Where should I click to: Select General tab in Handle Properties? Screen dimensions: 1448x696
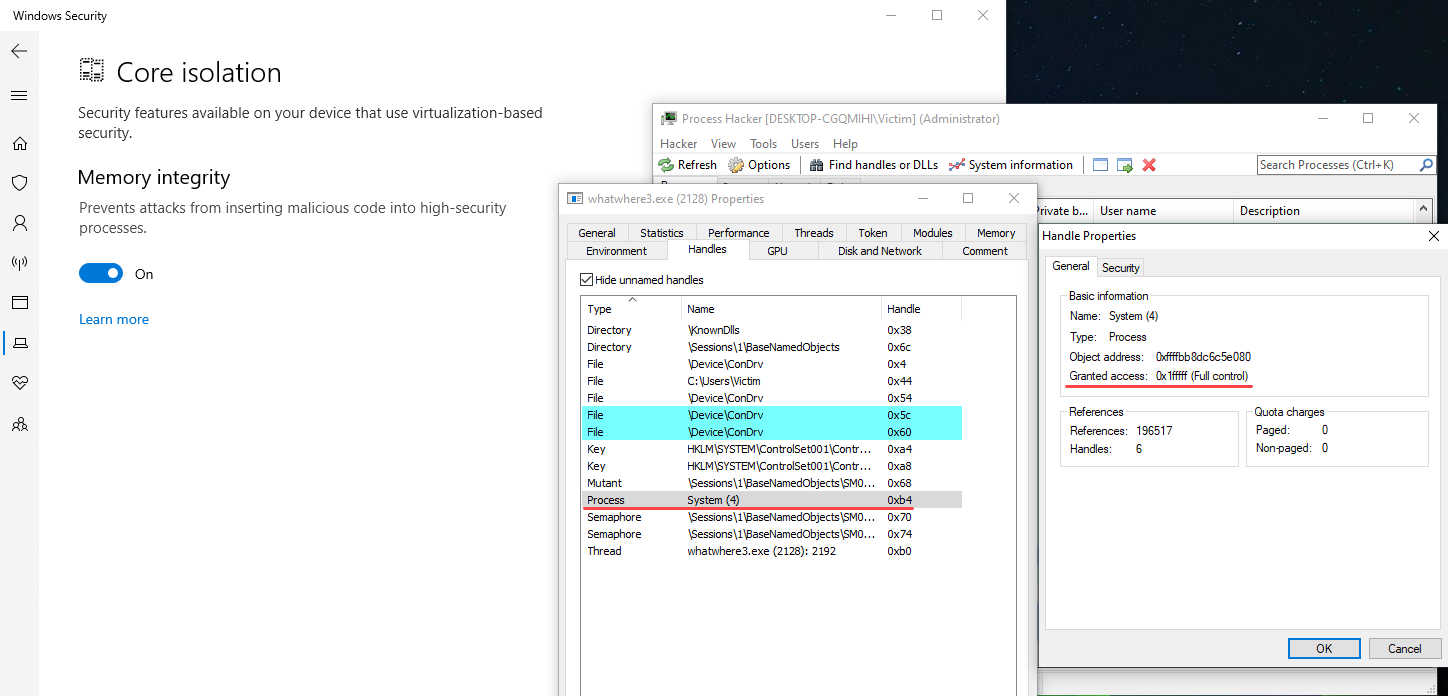coord(1071,266)
